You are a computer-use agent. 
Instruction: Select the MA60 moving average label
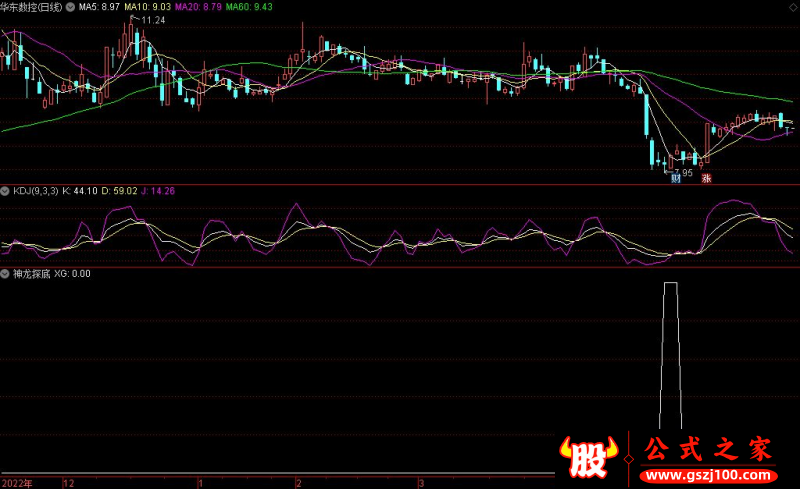(x=249, y=6)
